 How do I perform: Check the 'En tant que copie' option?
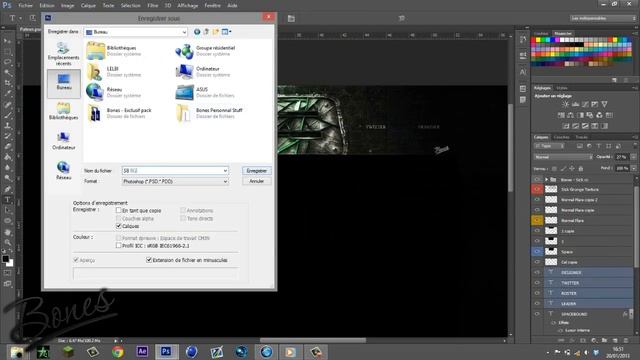pos(118,210)
